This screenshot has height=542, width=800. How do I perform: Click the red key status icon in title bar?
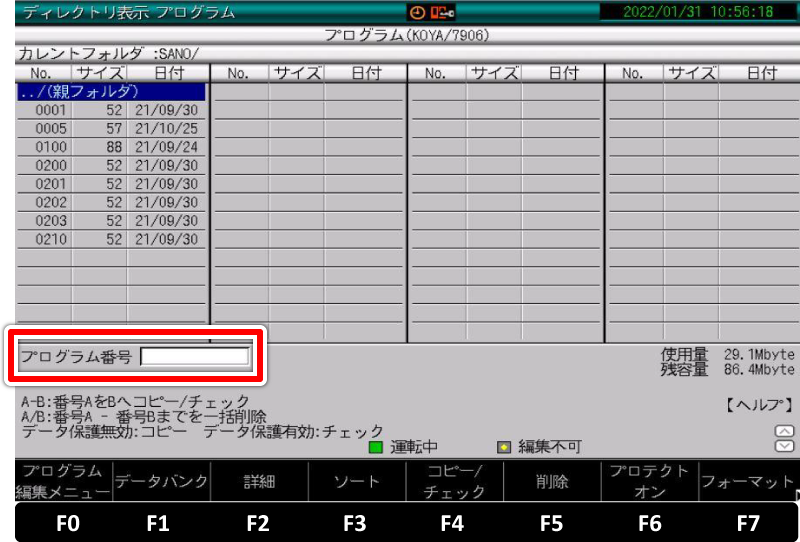coord(442,13)
